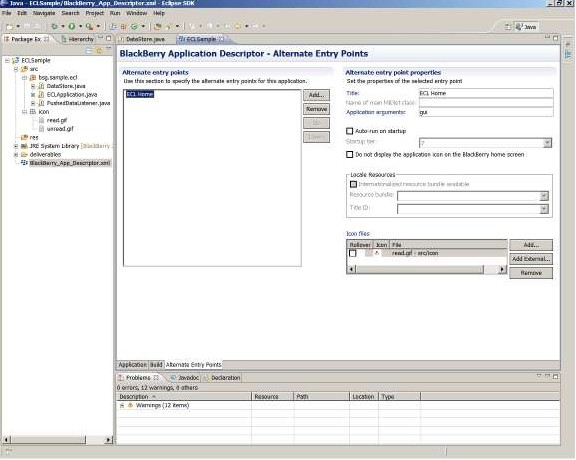Close the ECLSample editor tab

222,39
